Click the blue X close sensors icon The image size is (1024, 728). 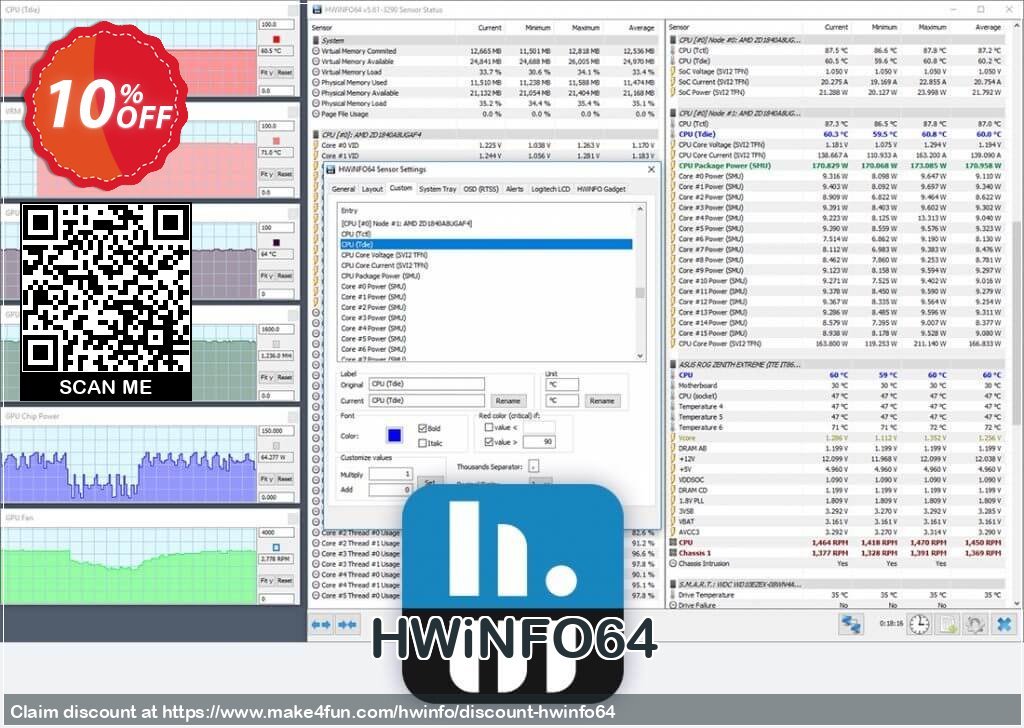[1004, 624]
